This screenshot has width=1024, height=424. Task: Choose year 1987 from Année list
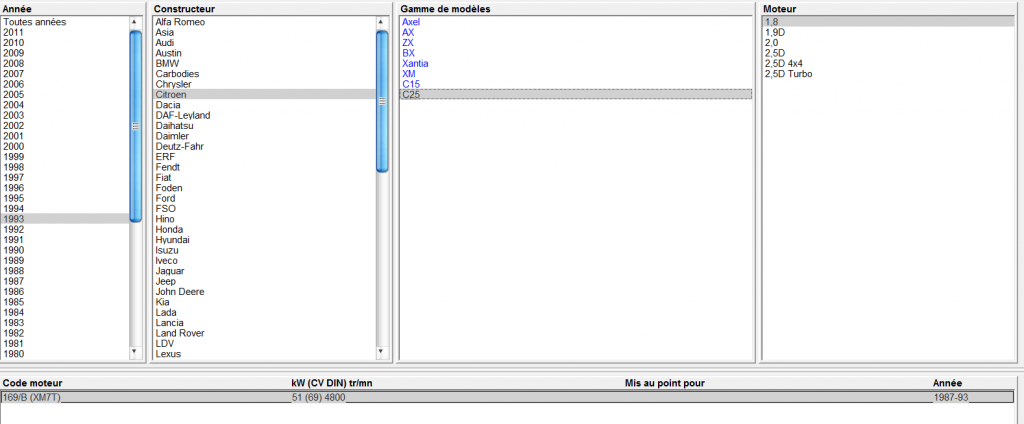coord(14,281)
